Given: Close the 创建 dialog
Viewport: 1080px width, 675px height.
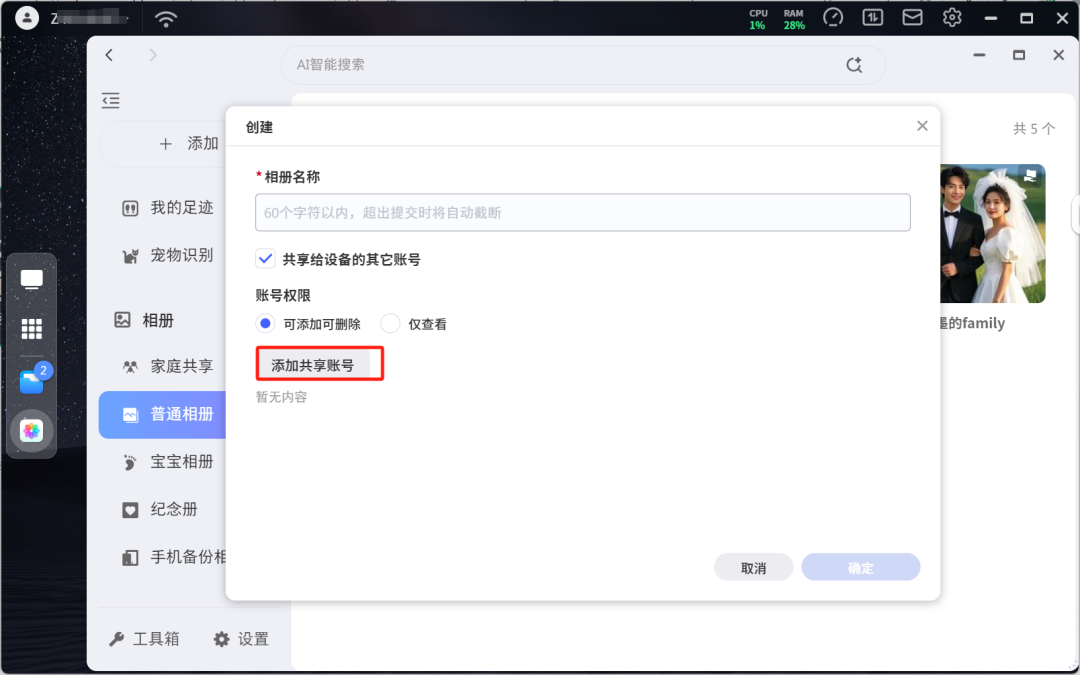Looking at the screenshot, I should (922, 126).
